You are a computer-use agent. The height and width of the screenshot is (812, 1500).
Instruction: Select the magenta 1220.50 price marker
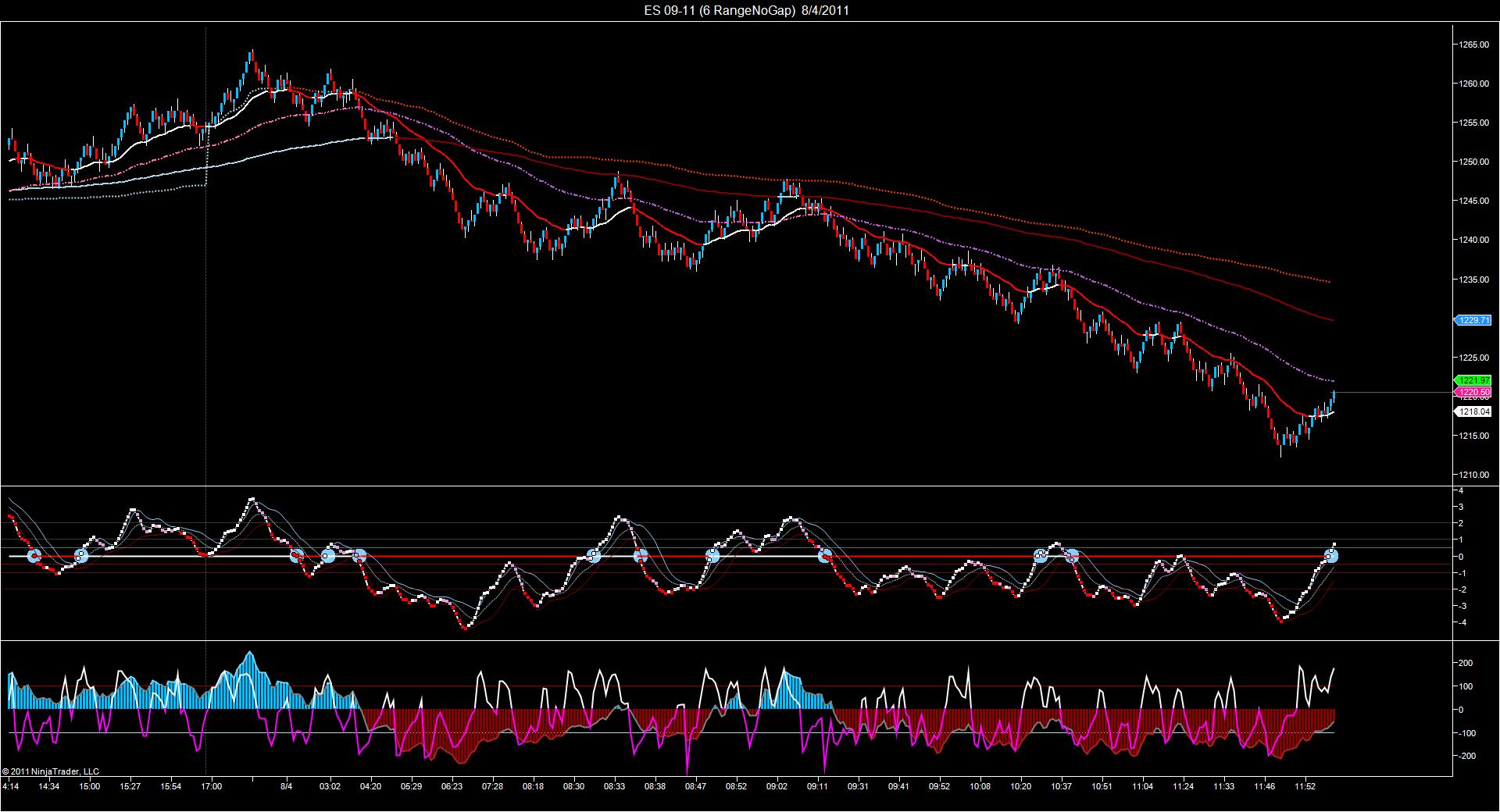click(1473, 392)
